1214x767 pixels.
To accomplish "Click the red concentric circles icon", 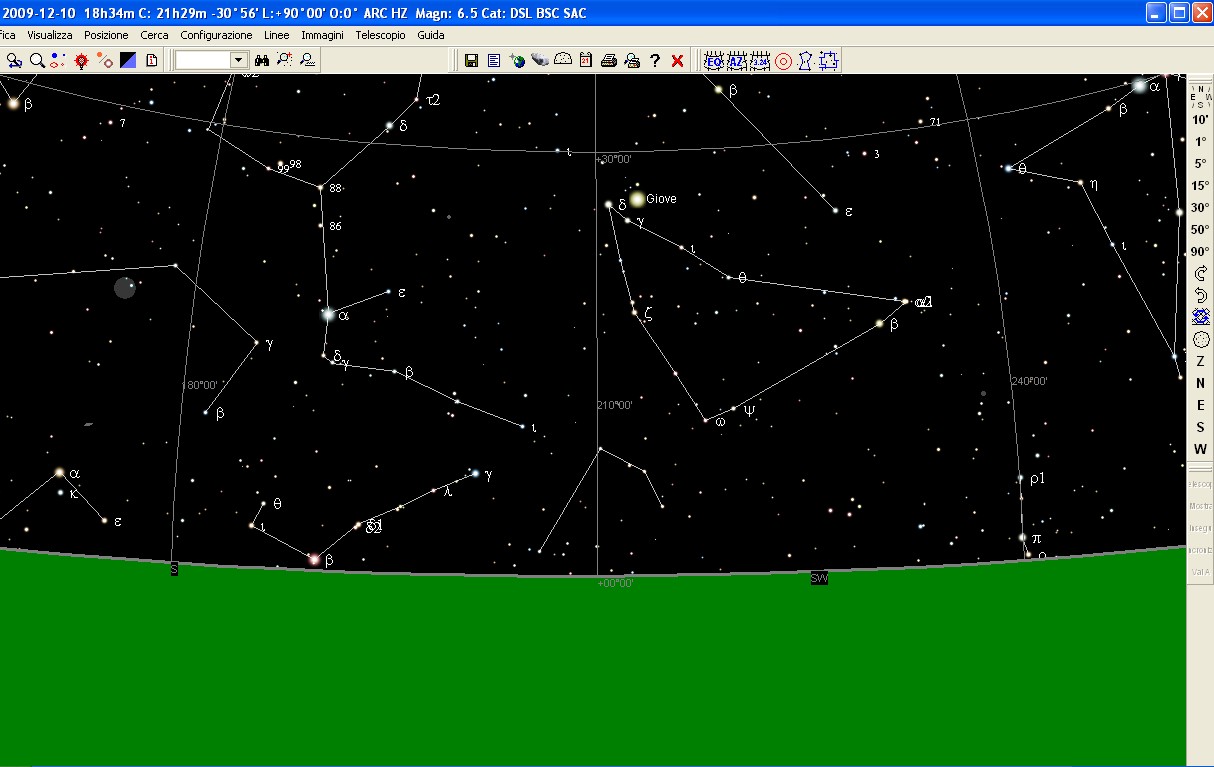I will 783,61.
